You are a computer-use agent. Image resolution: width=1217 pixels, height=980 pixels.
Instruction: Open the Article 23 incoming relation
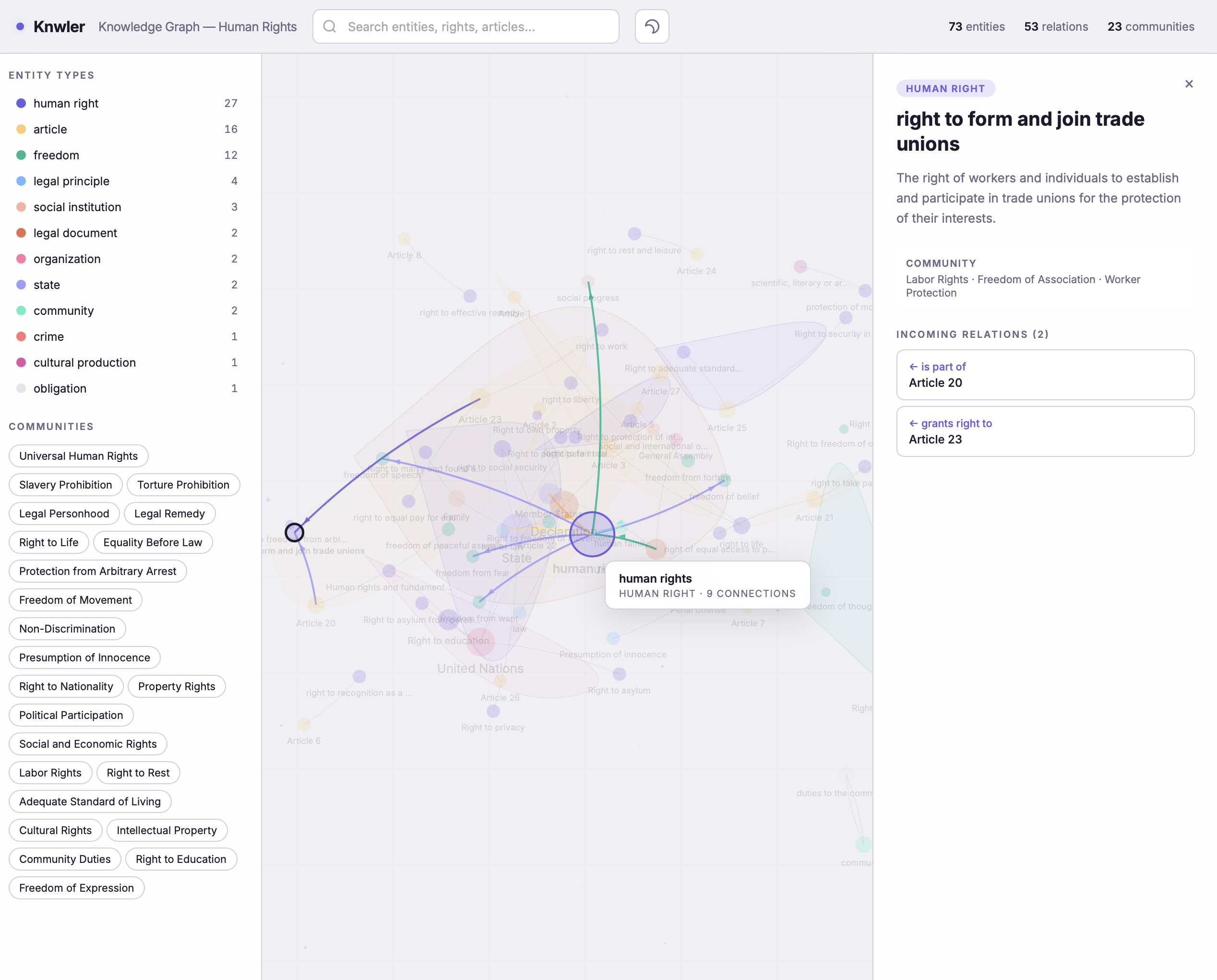click(x=1044, y=432)
